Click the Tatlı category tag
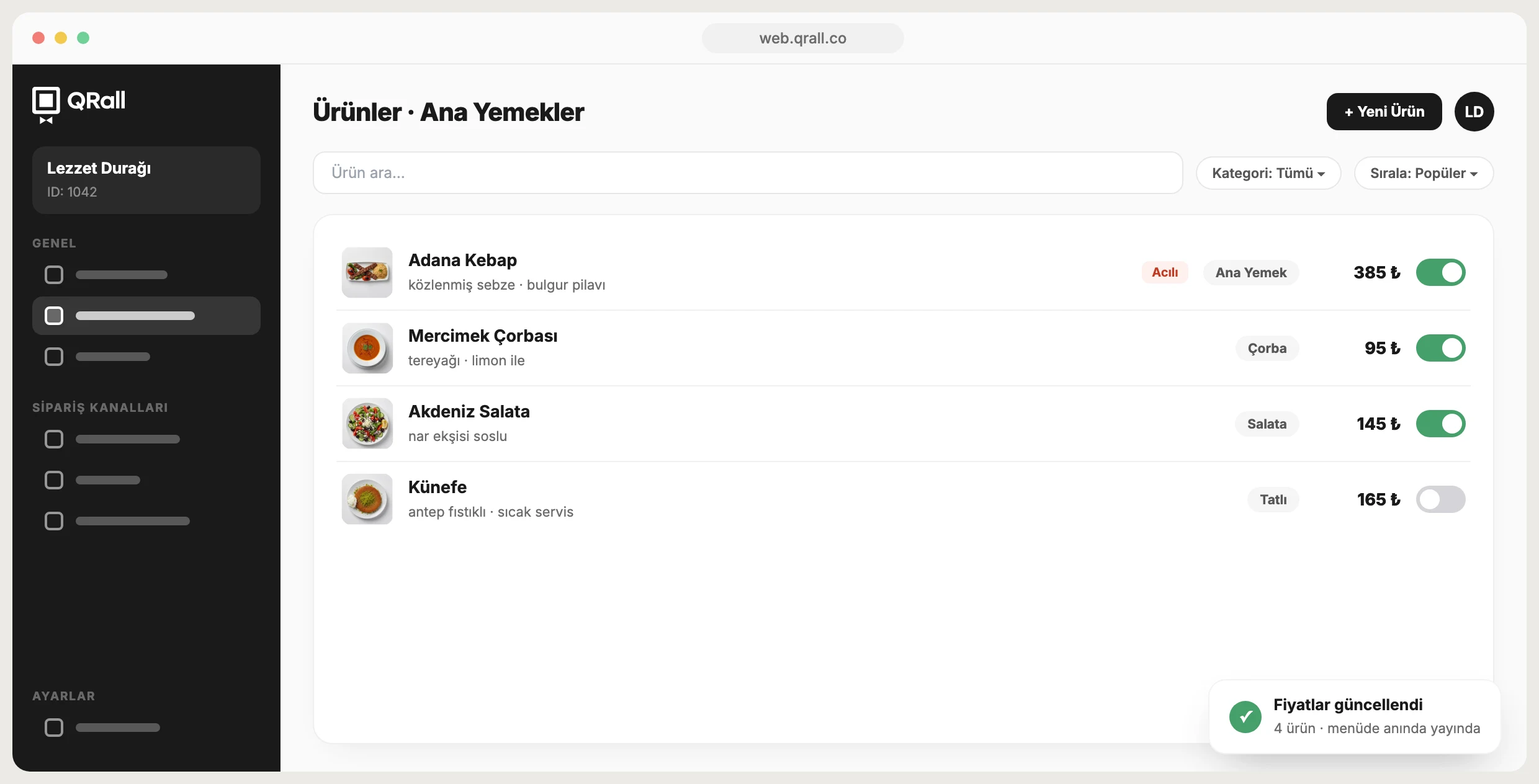The image size is (1539, 784). (1273, 499)
